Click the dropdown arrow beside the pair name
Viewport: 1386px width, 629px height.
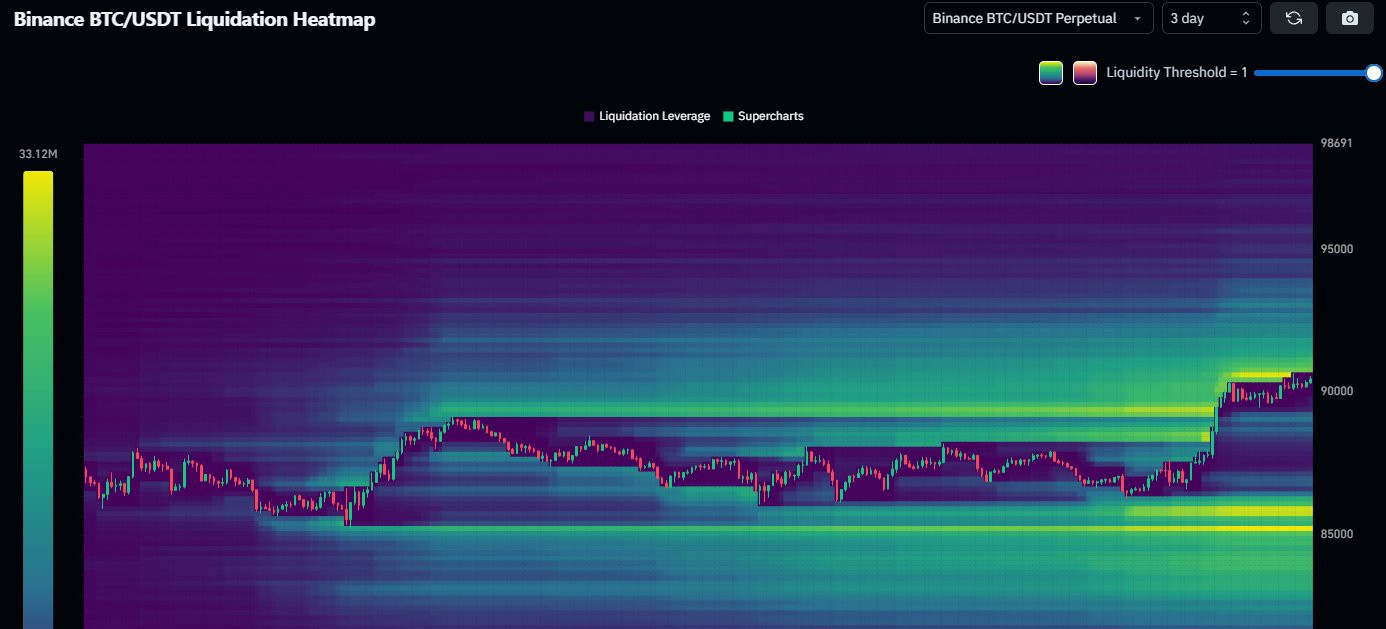(x=1136, y=18)
